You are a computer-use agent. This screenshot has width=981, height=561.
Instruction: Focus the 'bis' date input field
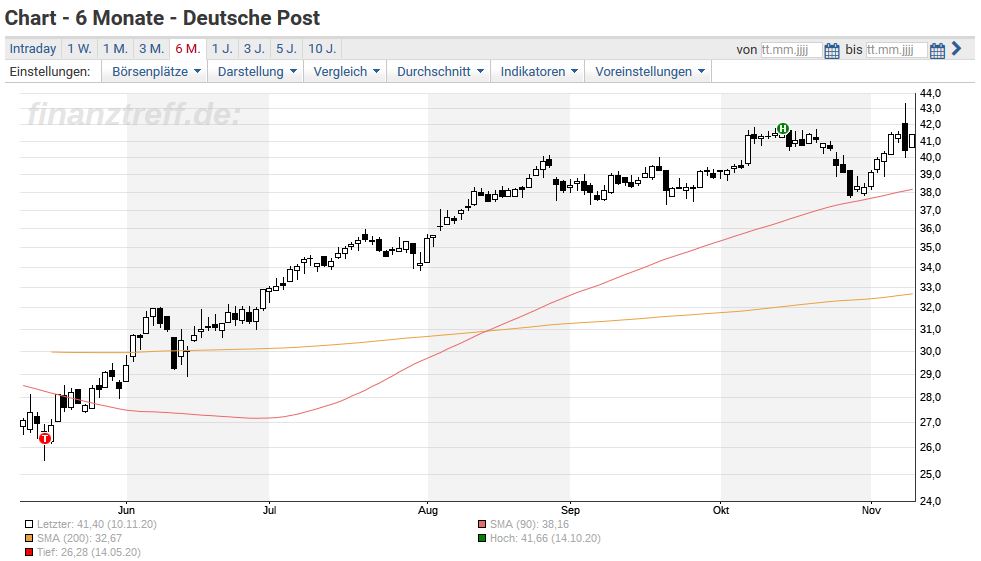[x=896, y=50]
